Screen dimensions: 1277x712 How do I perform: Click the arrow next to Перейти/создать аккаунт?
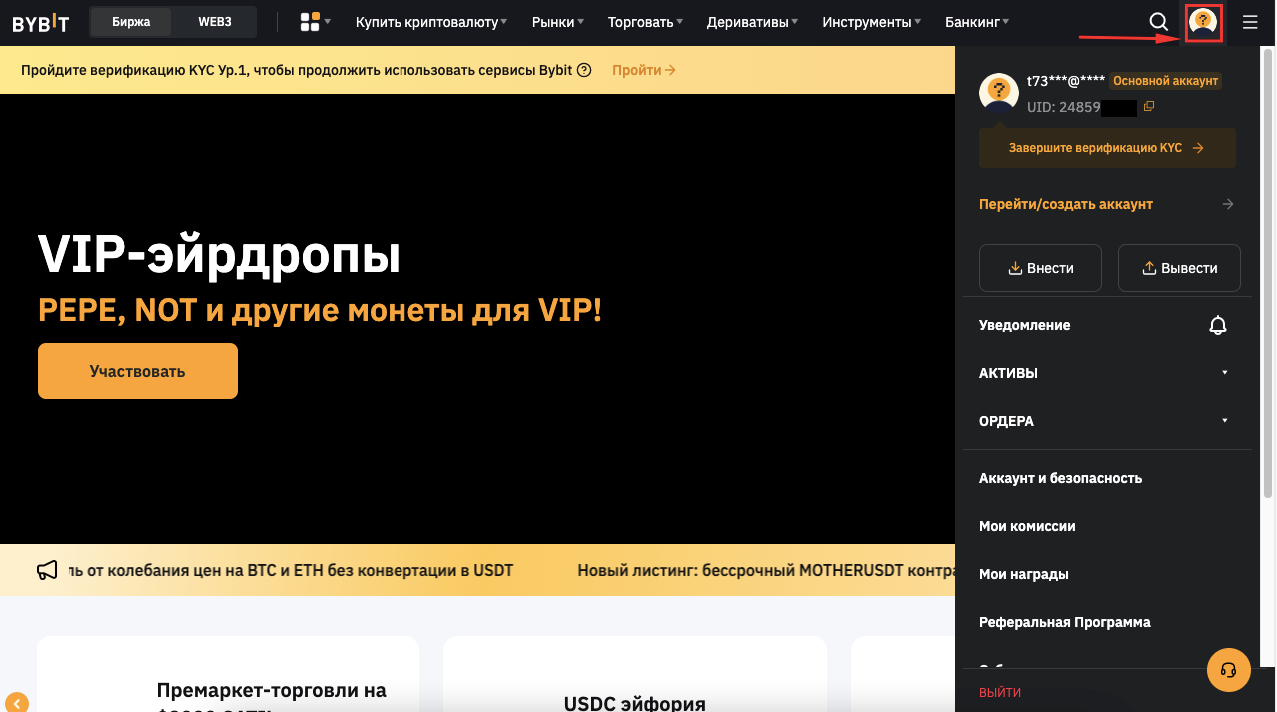(x=1228, y=204)
